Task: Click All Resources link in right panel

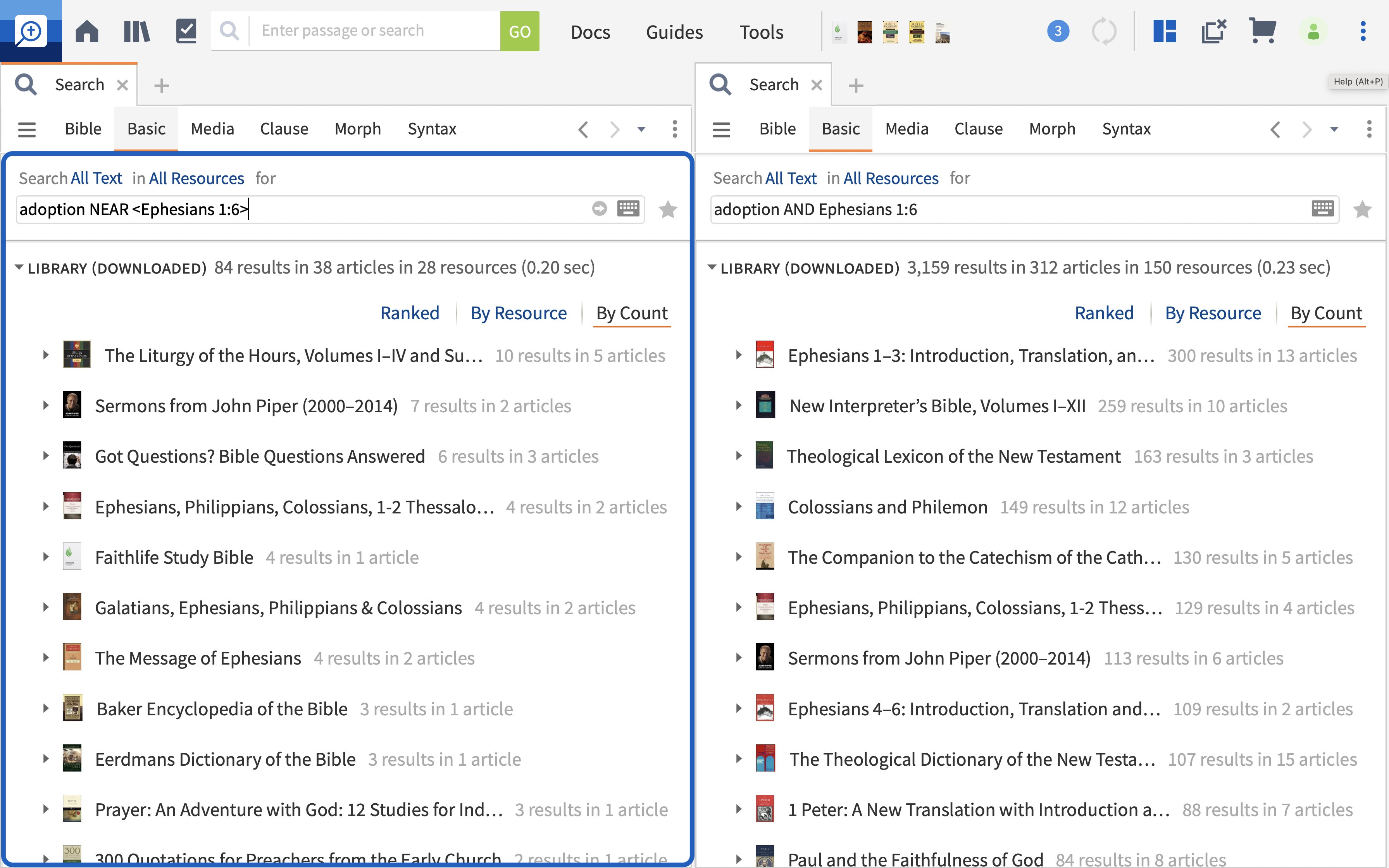Action: click(x=891, y=179)
